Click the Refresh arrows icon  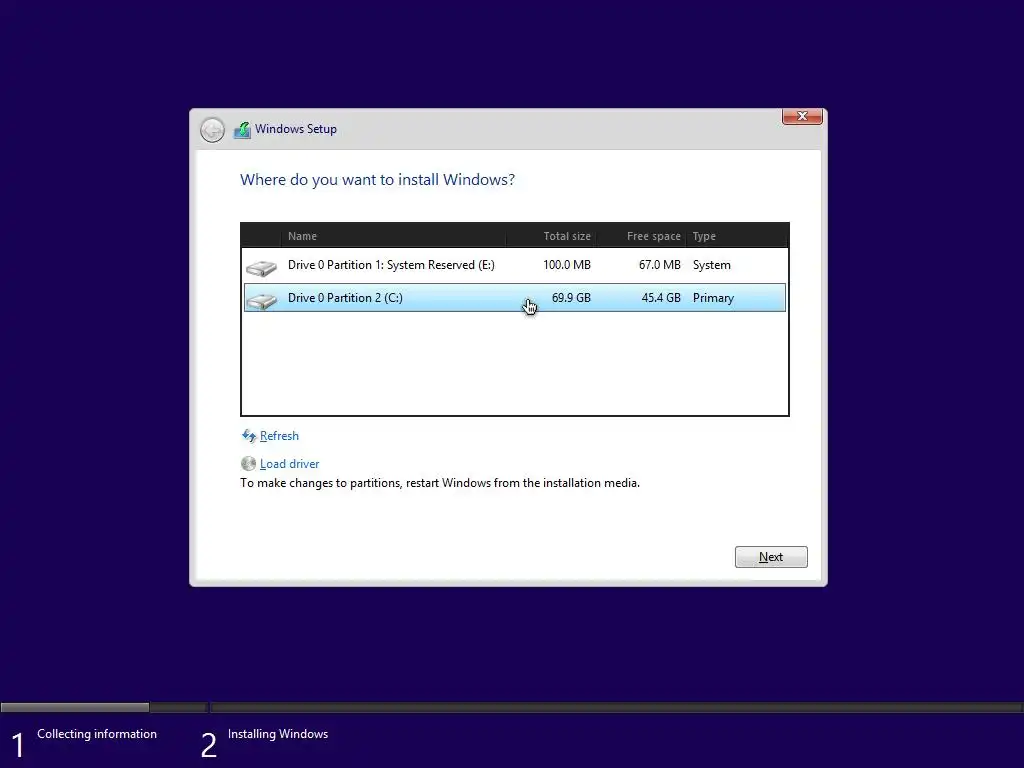coord(249,436)
